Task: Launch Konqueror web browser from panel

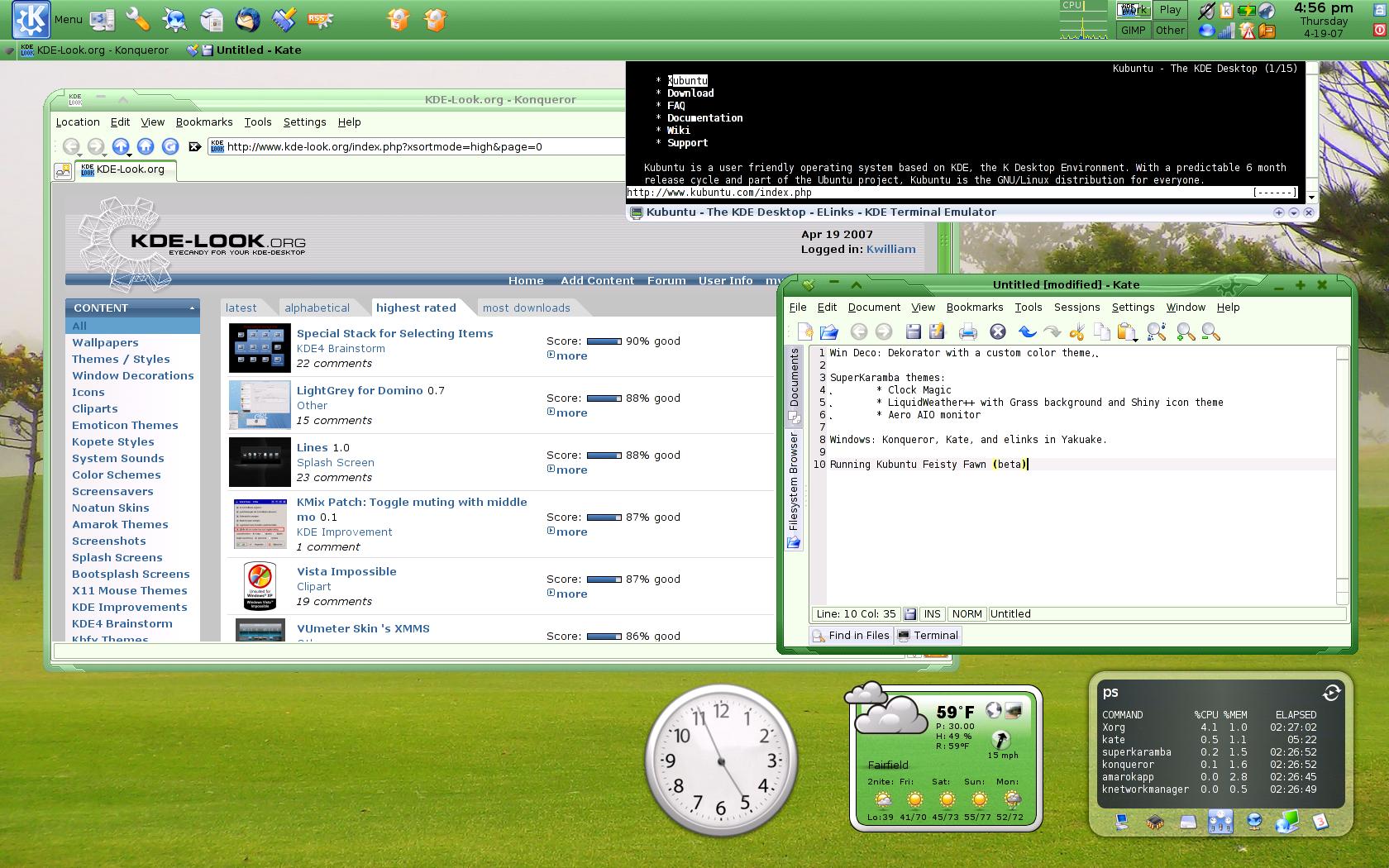Action: pos(174,19)
